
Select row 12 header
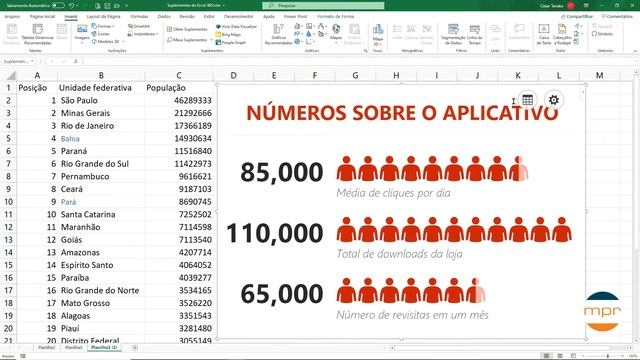coord(8,227)
